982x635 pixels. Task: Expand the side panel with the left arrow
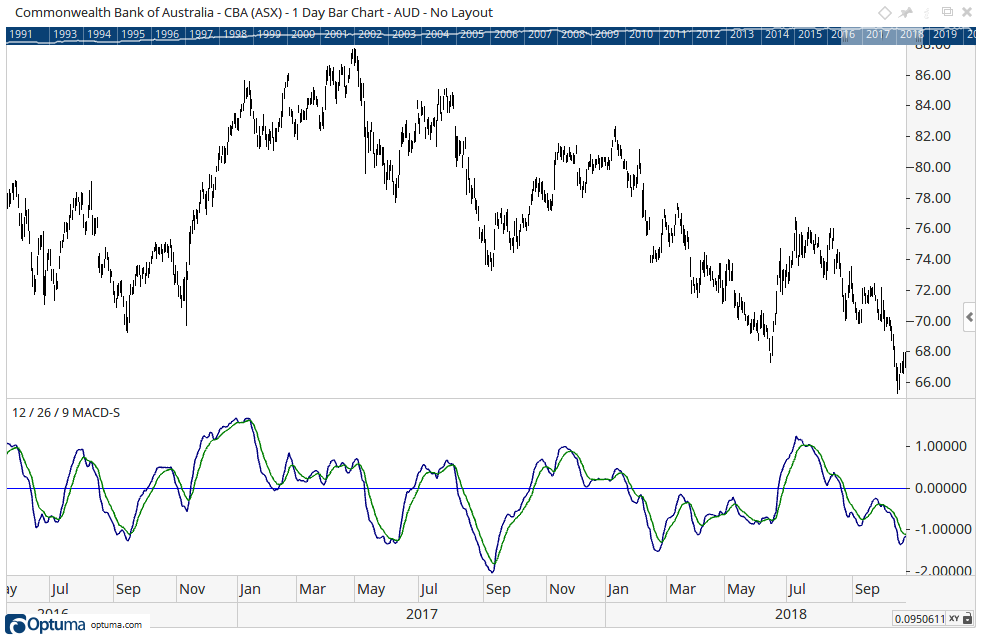pyautogui.click(x=969, y=318)
